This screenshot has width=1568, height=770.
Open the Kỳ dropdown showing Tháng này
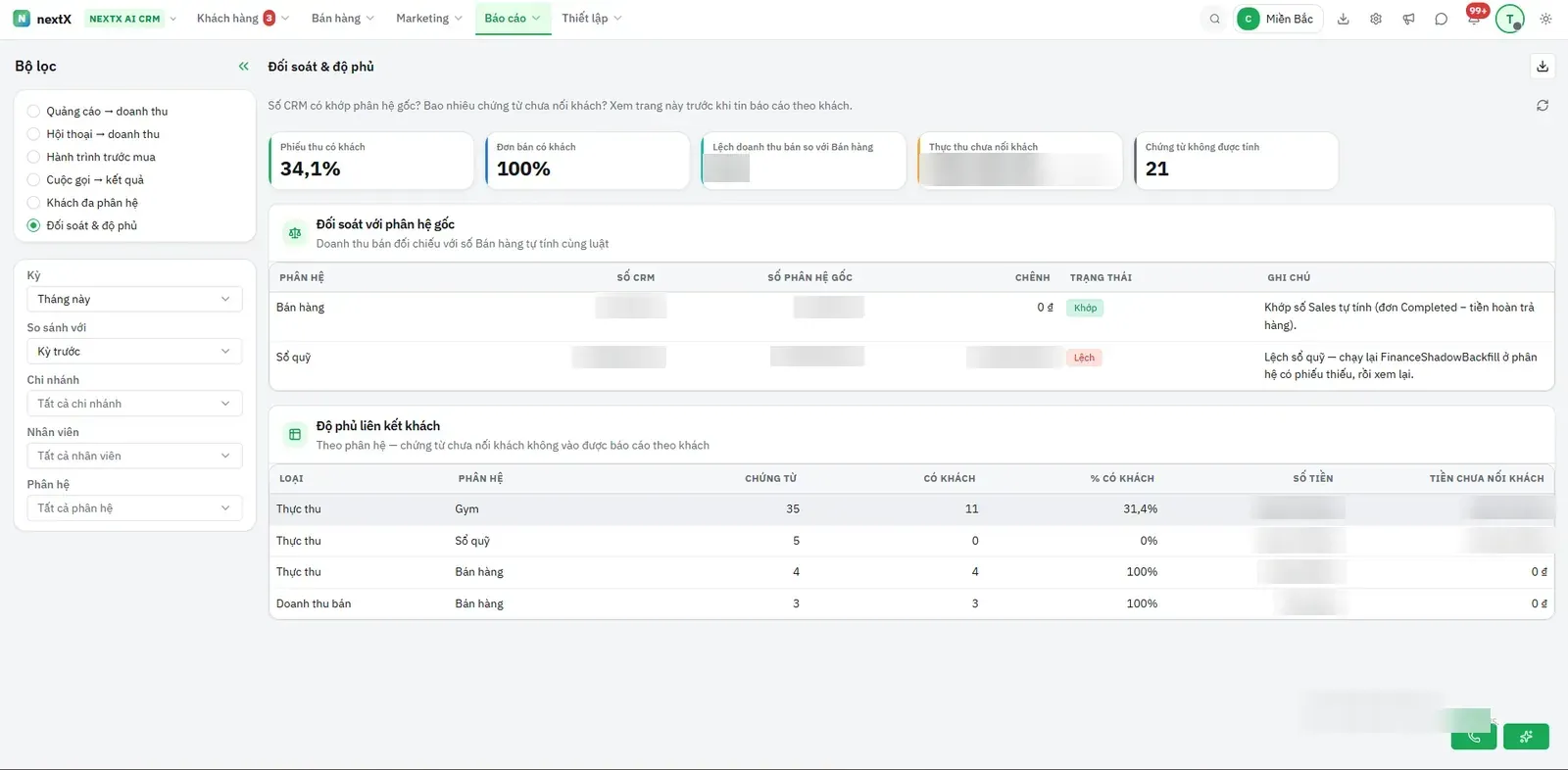[134, 299]
